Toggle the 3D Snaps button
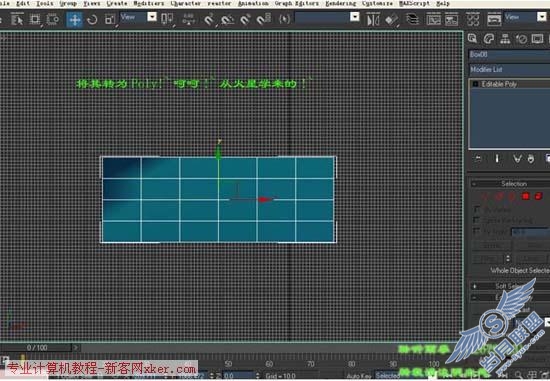Image resolution: width=550 pixels, height=381 pixels. pos(209,19)
